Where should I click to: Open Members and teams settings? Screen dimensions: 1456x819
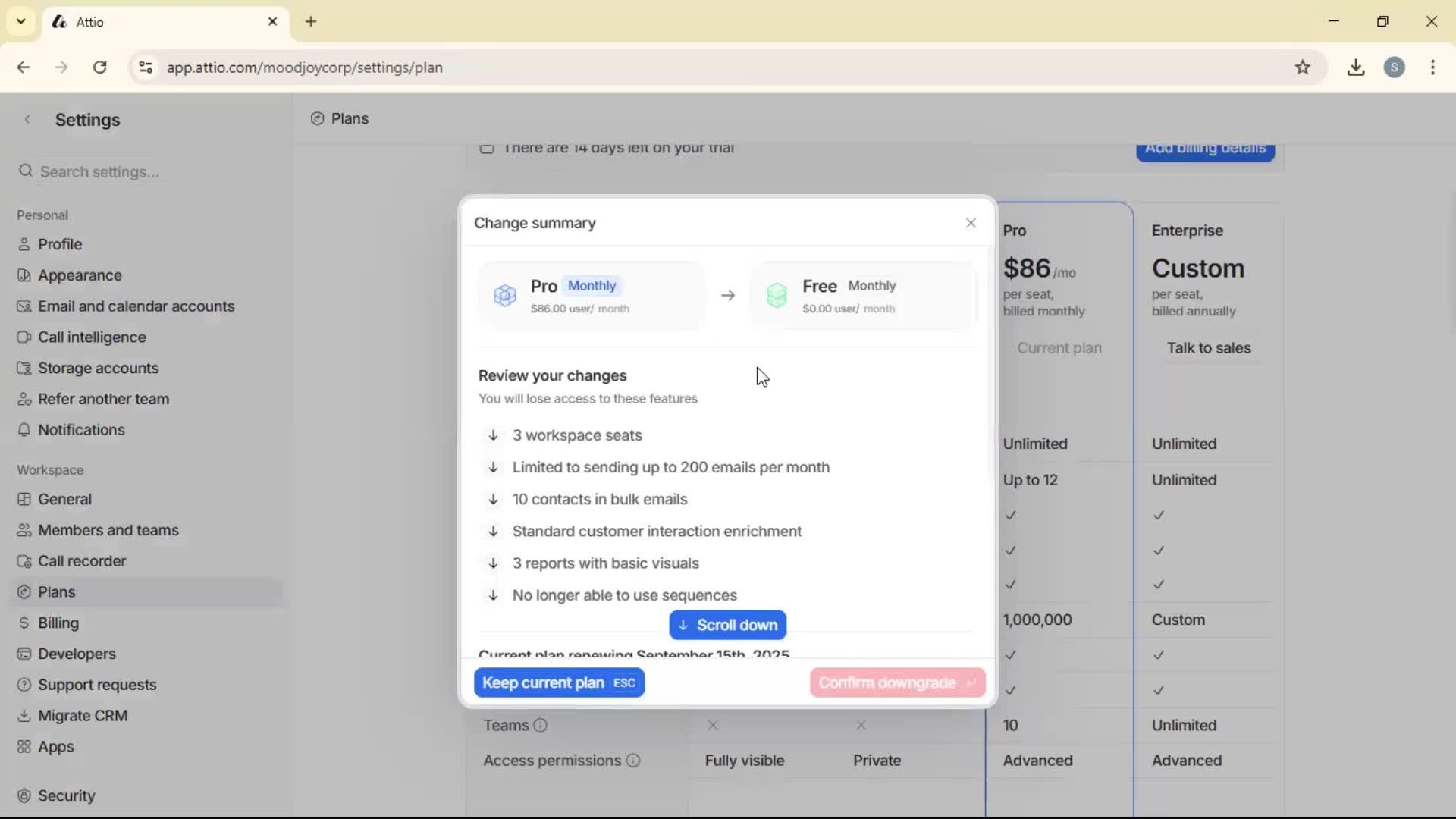(108, 530)
